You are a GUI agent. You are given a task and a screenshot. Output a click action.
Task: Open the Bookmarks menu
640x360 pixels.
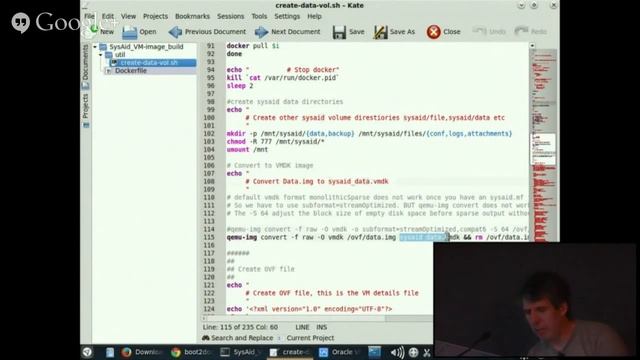(x=192, y=16)
